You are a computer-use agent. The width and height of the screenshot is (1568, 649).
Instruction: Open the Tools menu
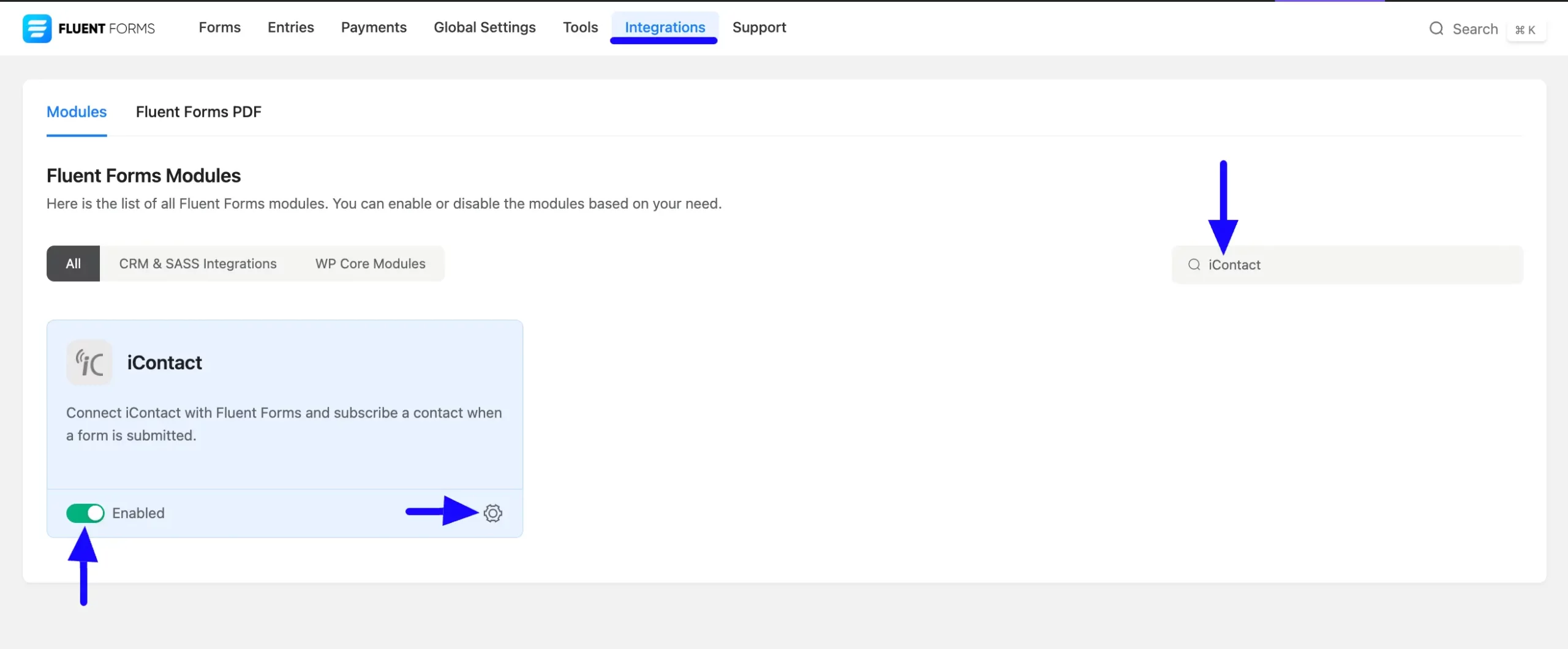coord(581,28)
